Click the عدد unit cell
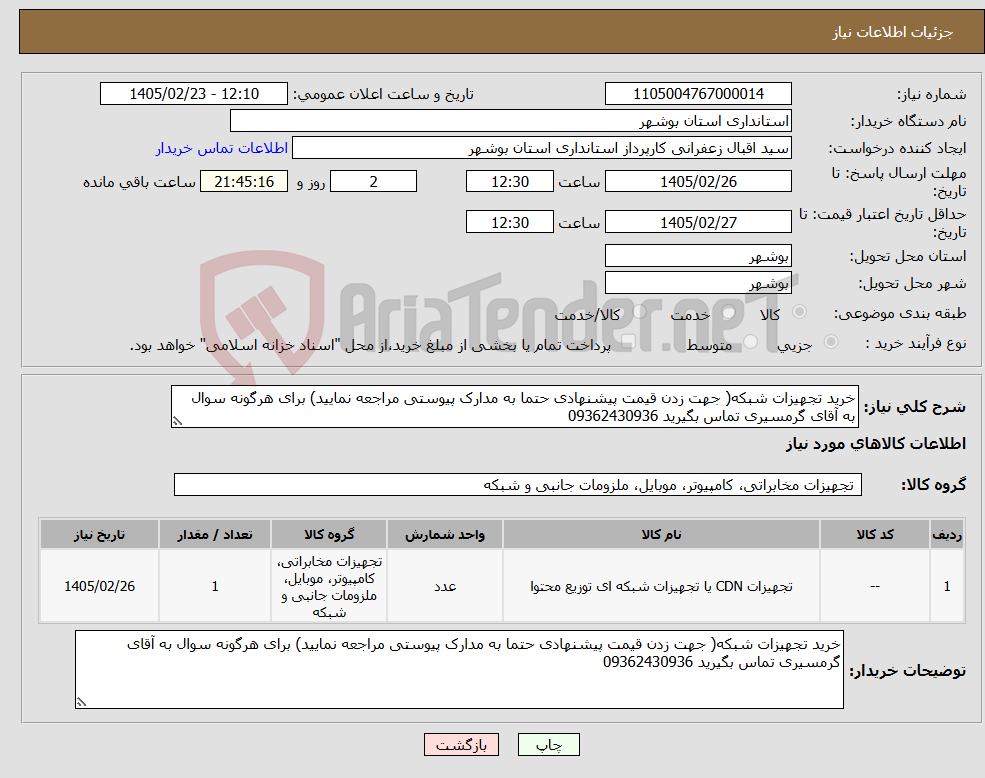Image resolution: width=985 pixels, height=778 pixels. 445,586
